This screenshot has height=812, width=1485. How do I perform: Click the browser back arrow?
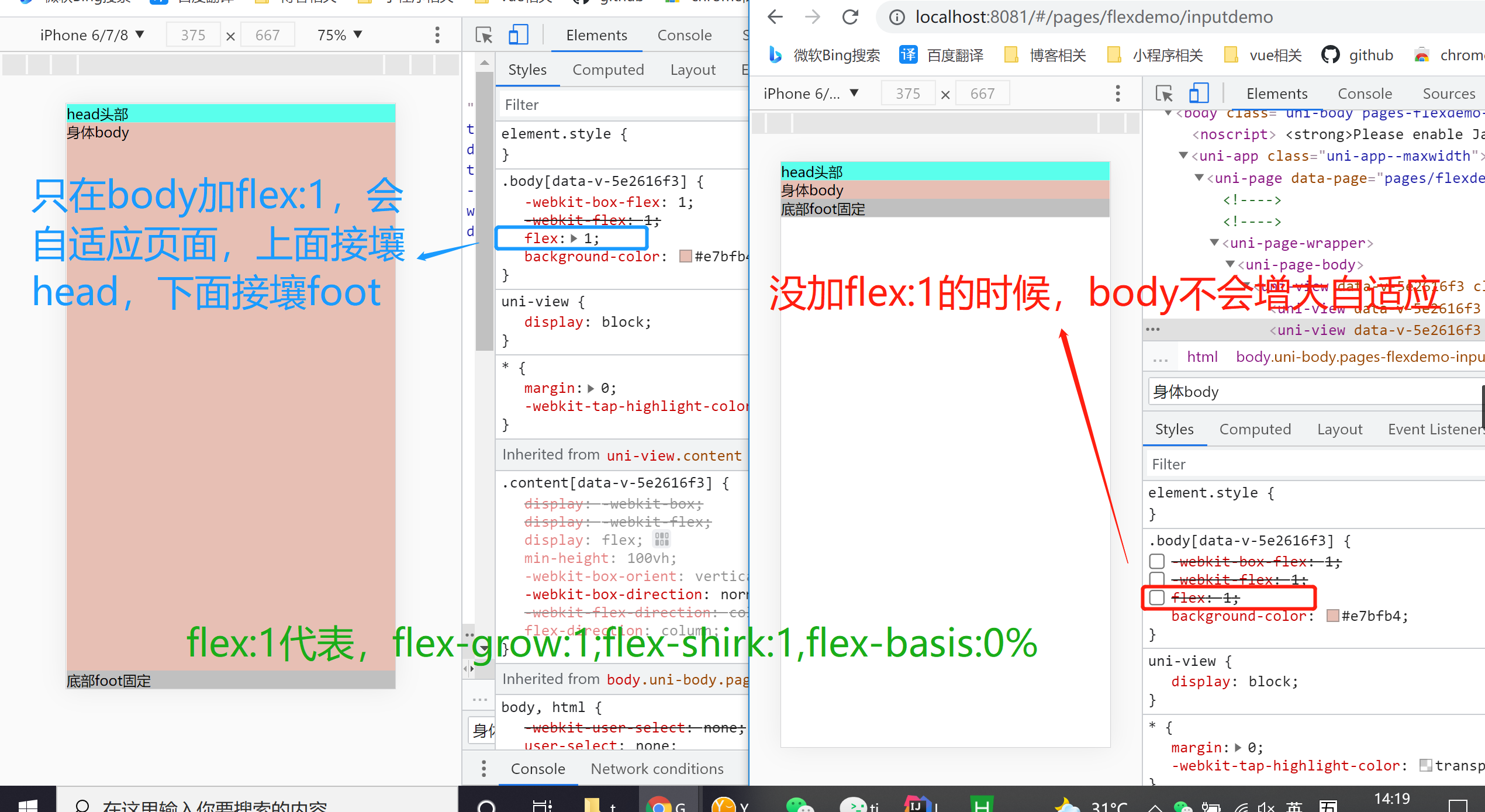tap(775, 17)
